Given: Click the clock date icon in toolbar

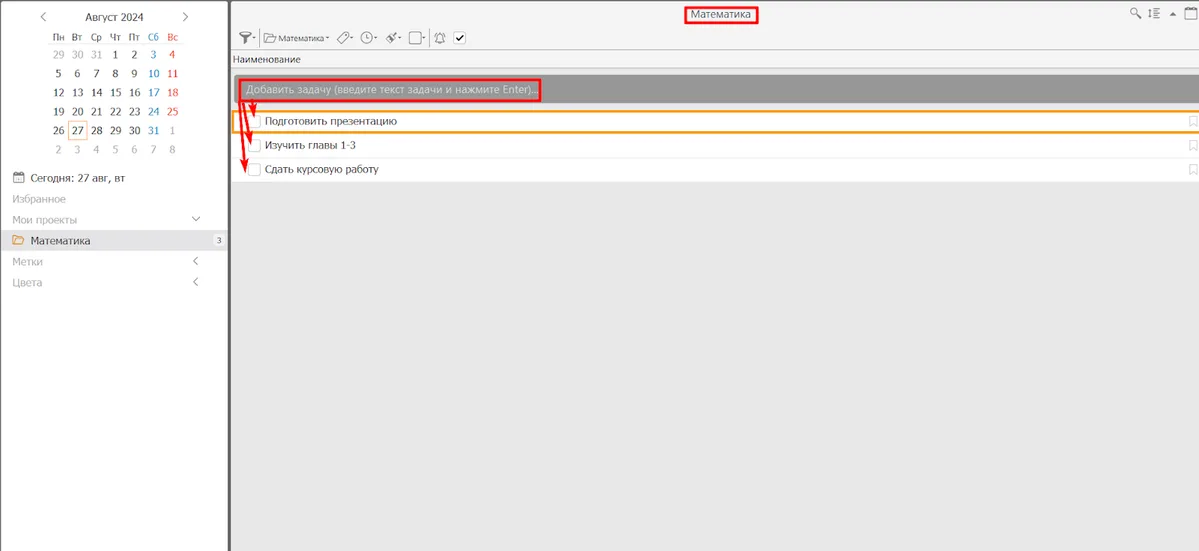Looking at the screenshot, I should click(x=367, y=38).
